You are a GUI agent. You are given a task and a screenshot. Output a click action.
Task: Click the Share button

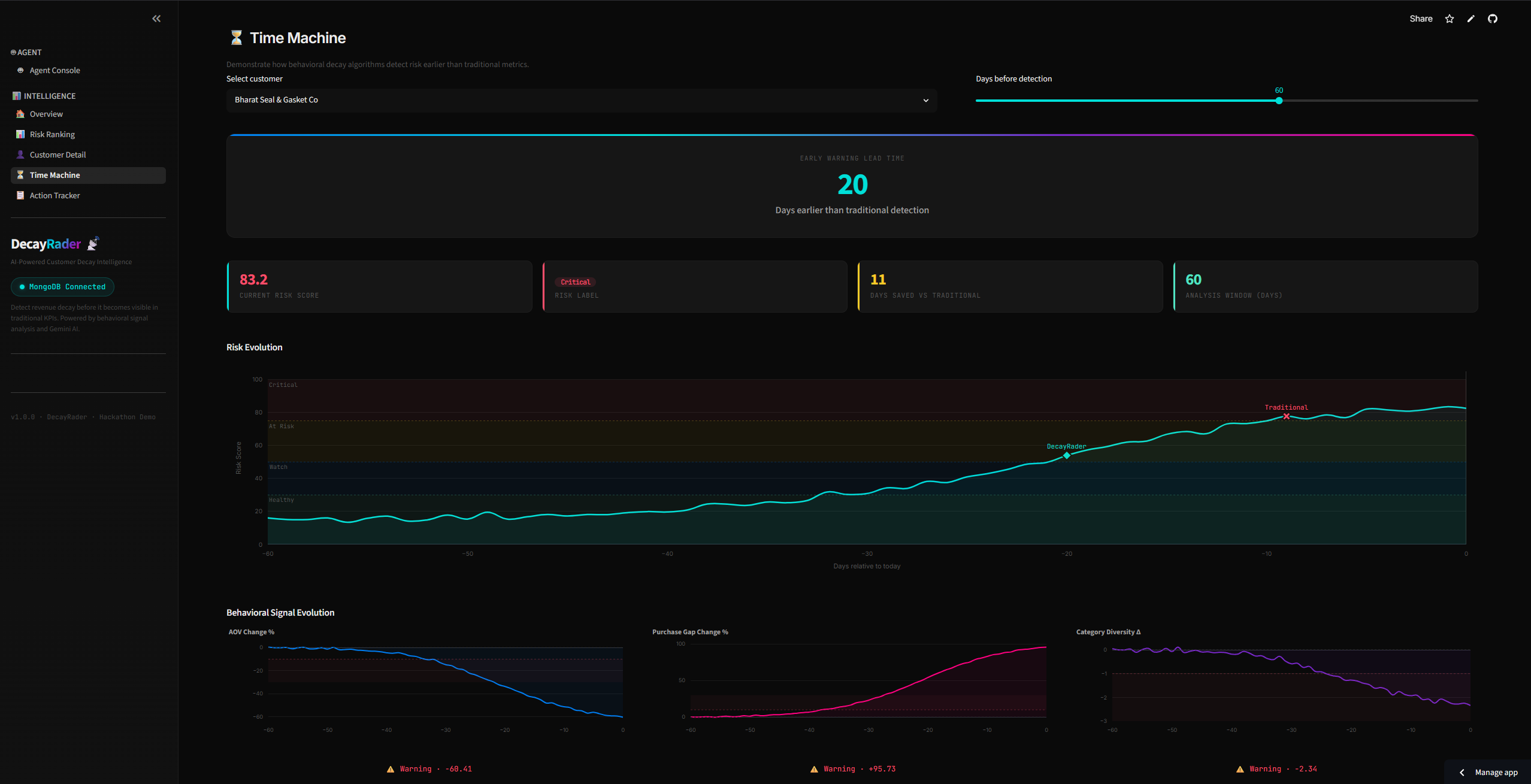point(1421,19)
